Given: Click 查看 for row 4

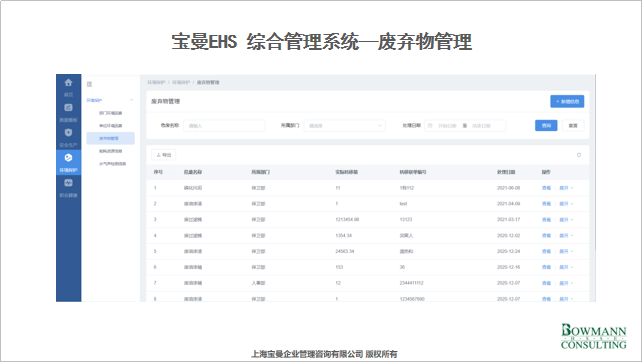Looking at the screenshot, I should tap(546, 236).
